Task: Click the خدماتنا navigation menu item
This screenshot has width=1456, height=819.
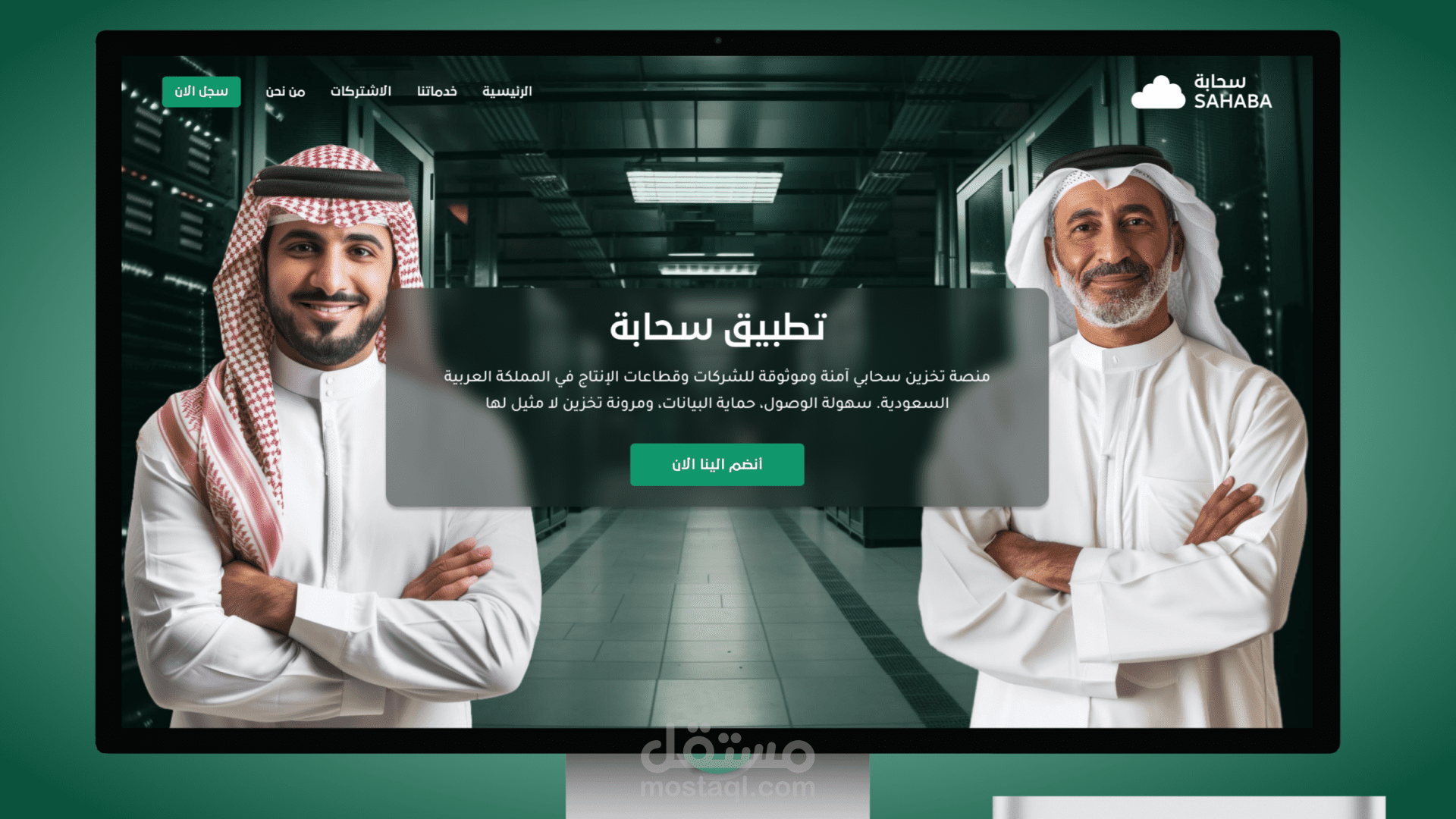Action: 436,91
